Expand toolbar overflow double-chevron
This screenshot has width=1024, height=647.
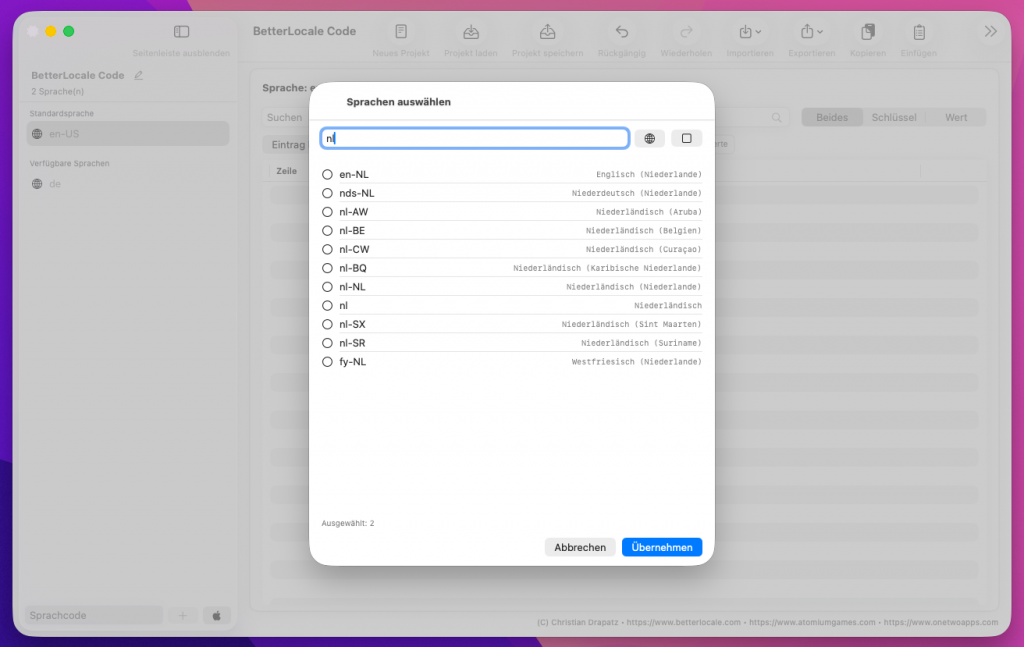tap(990, 32)
